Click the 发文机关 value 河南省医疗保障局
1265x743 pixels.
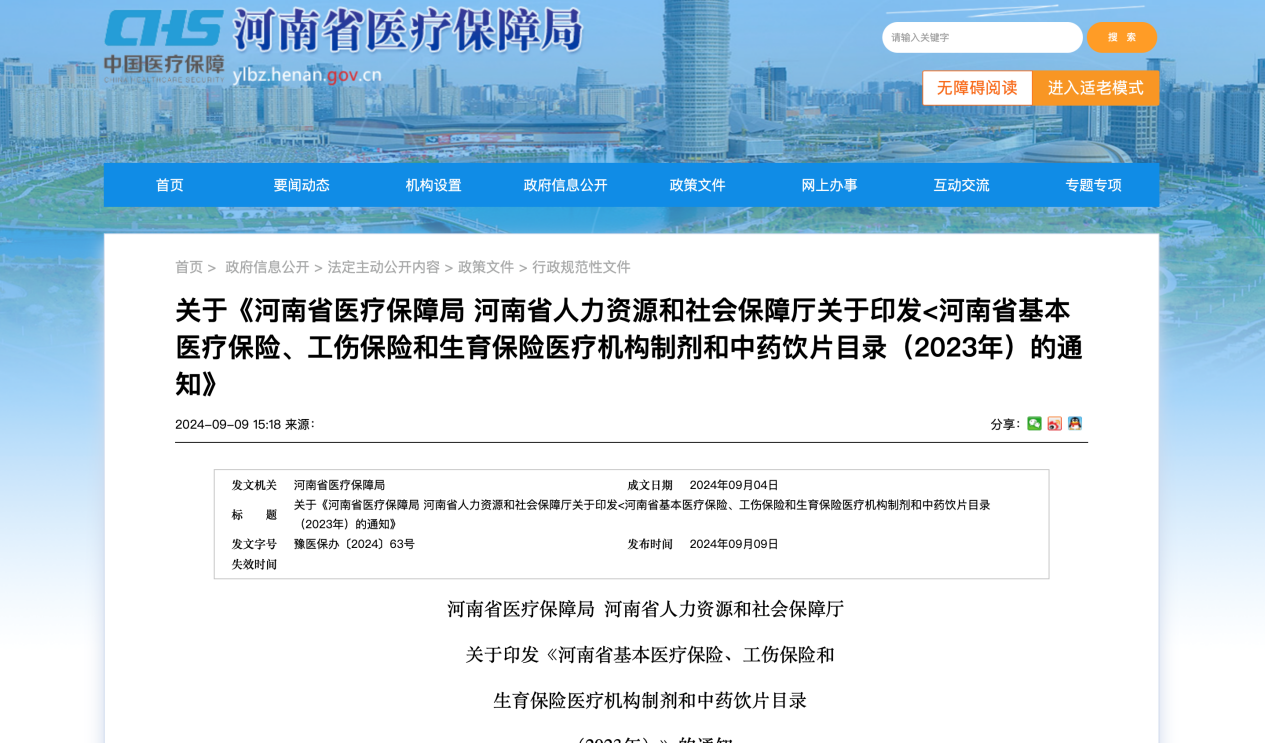pyautogui.click(x=339, y=485)
